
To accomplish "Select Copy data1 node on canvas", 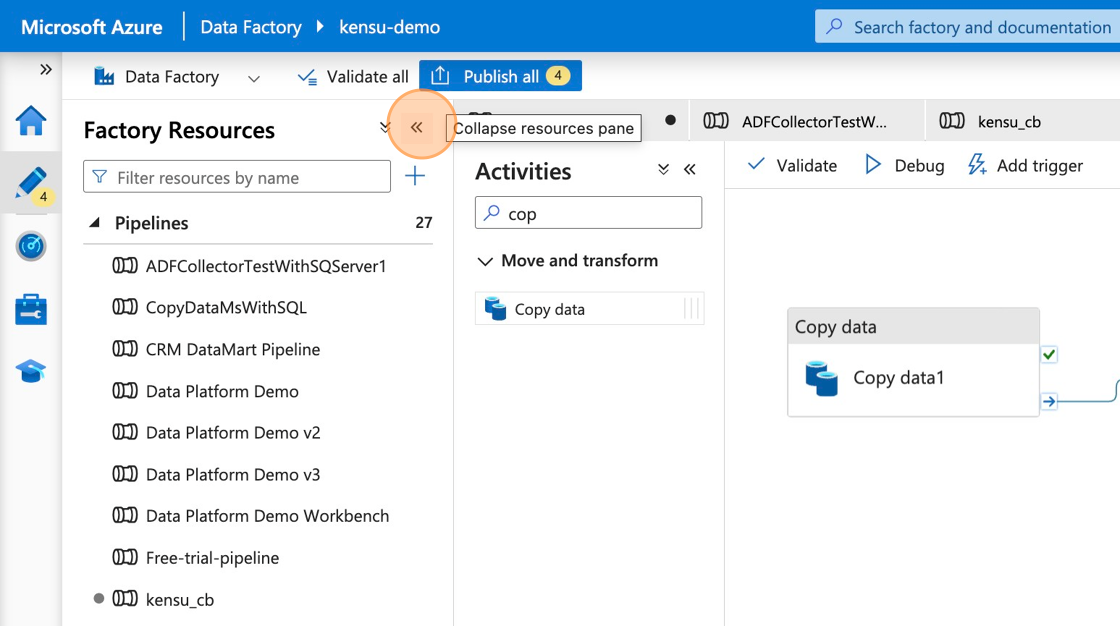I will point(913,362).
